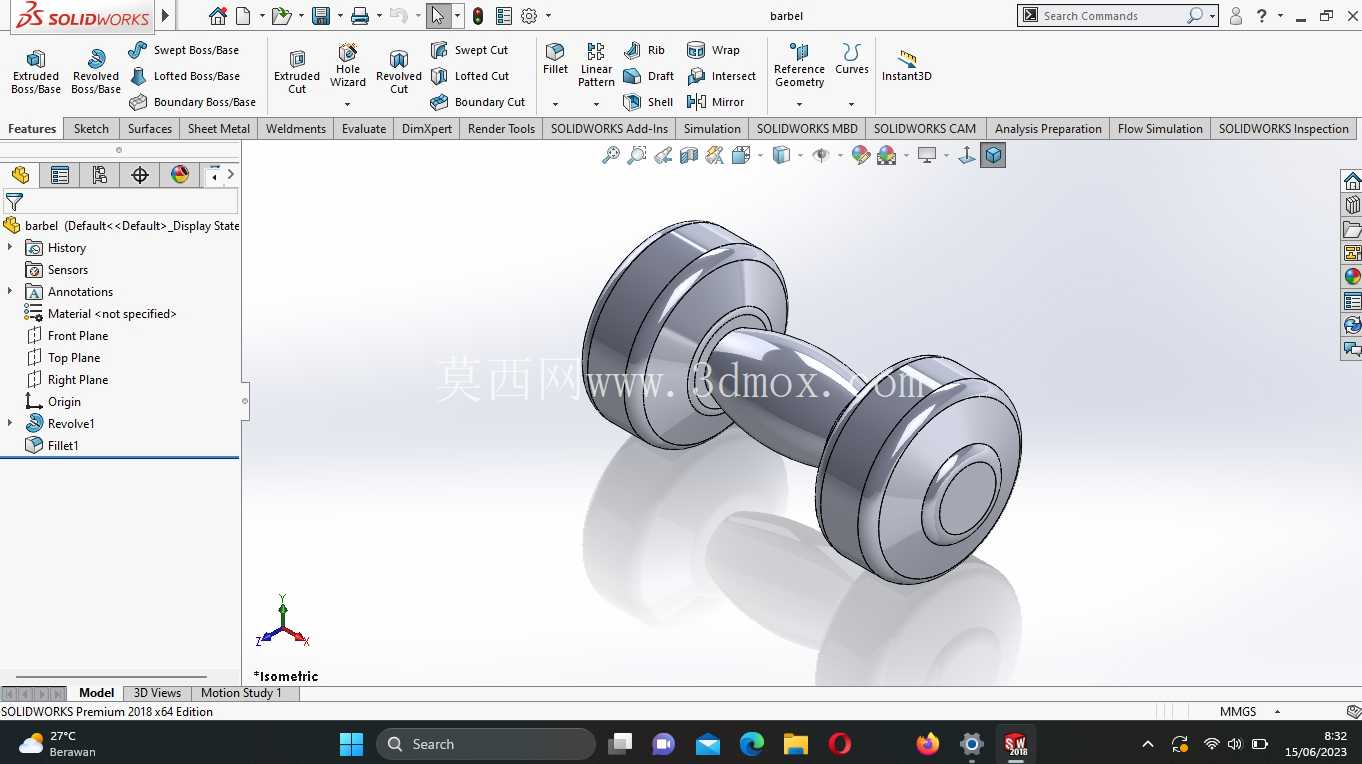
Task: Choose Swept Boss/Base feature
Action: 184,50
